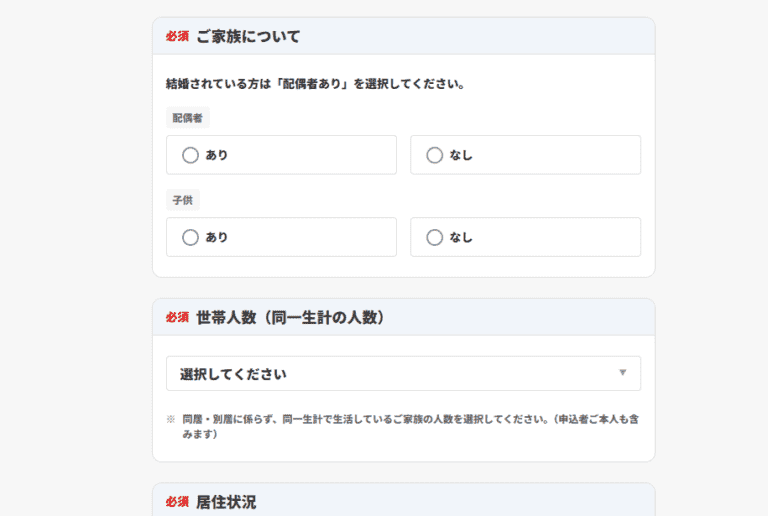The image size is (768, 516).
Task: Click the ご家族について section heading
Action: pos(248,36)
